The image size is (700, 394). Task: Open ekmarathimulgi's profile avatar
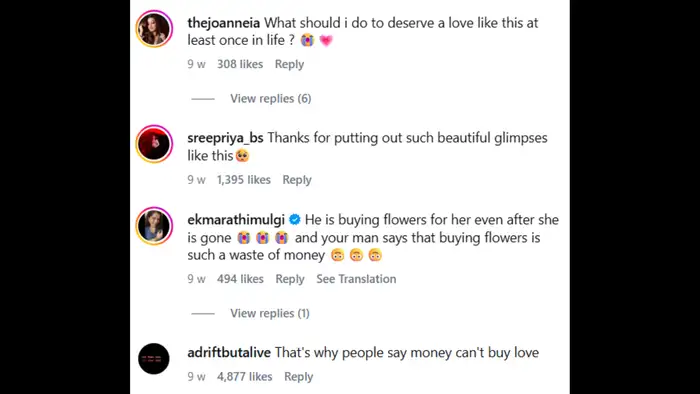(154, 226)
